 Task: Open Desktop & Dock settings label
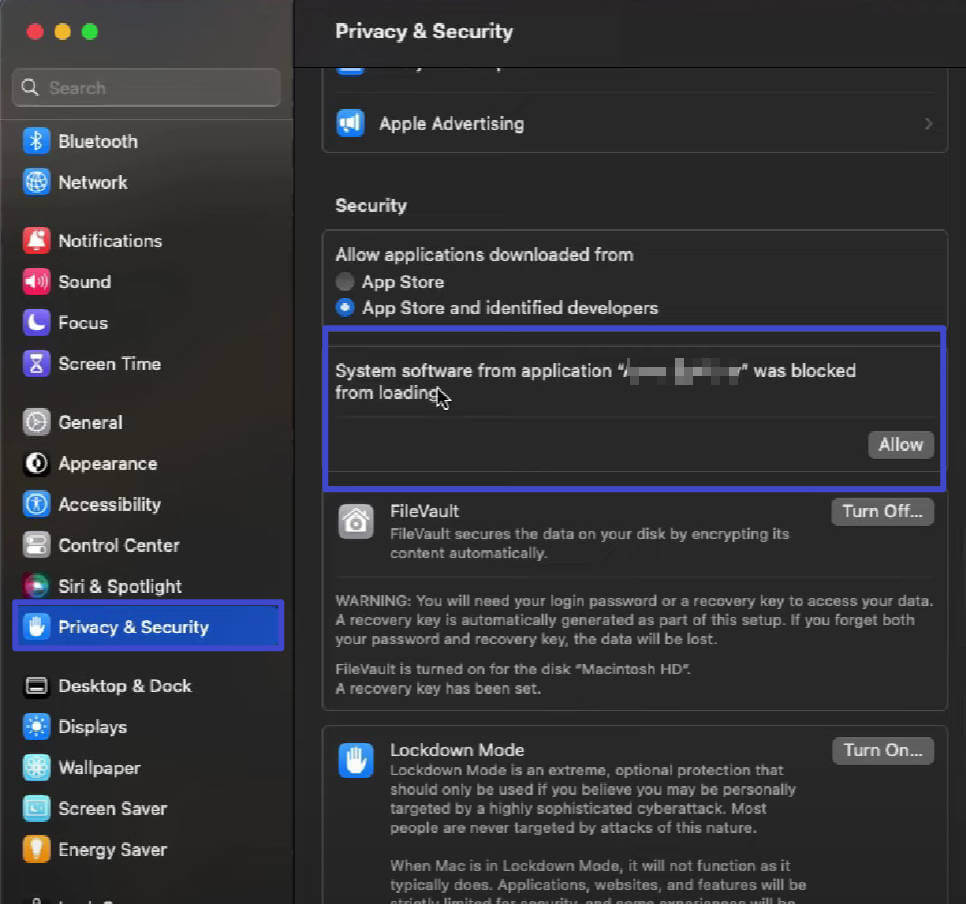[125, 686]
